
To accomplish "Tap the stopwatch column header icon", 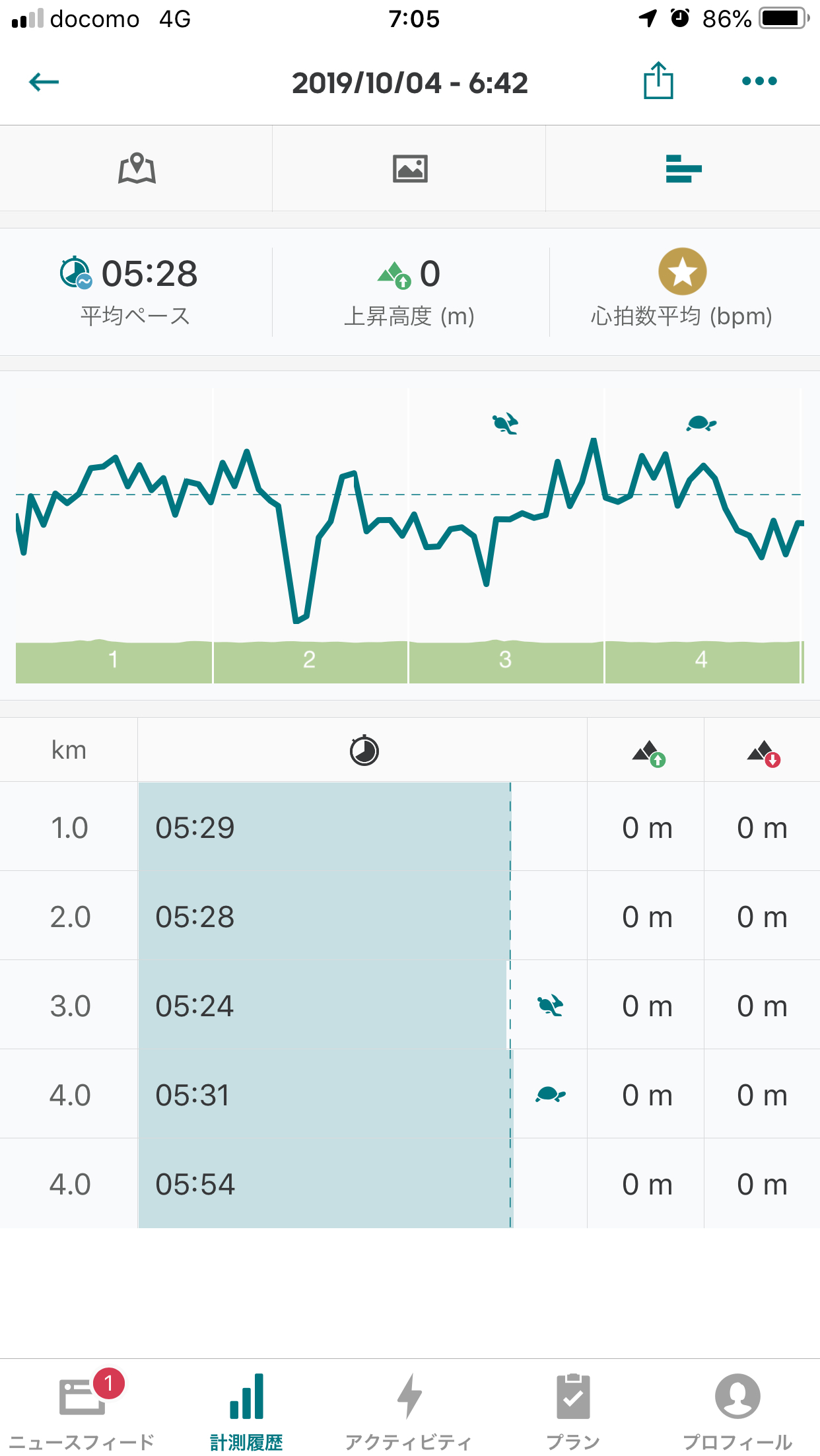I will (364, 750).
